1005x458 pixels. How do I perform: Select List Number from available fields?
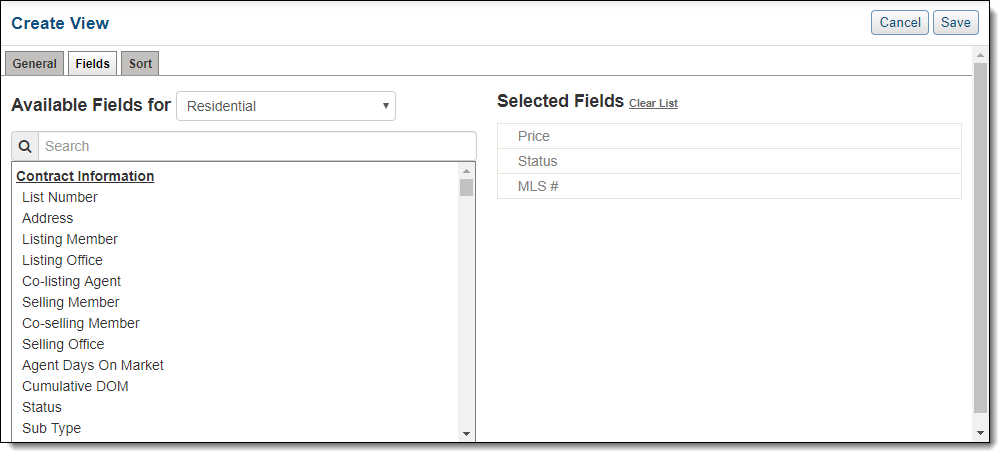60,197
